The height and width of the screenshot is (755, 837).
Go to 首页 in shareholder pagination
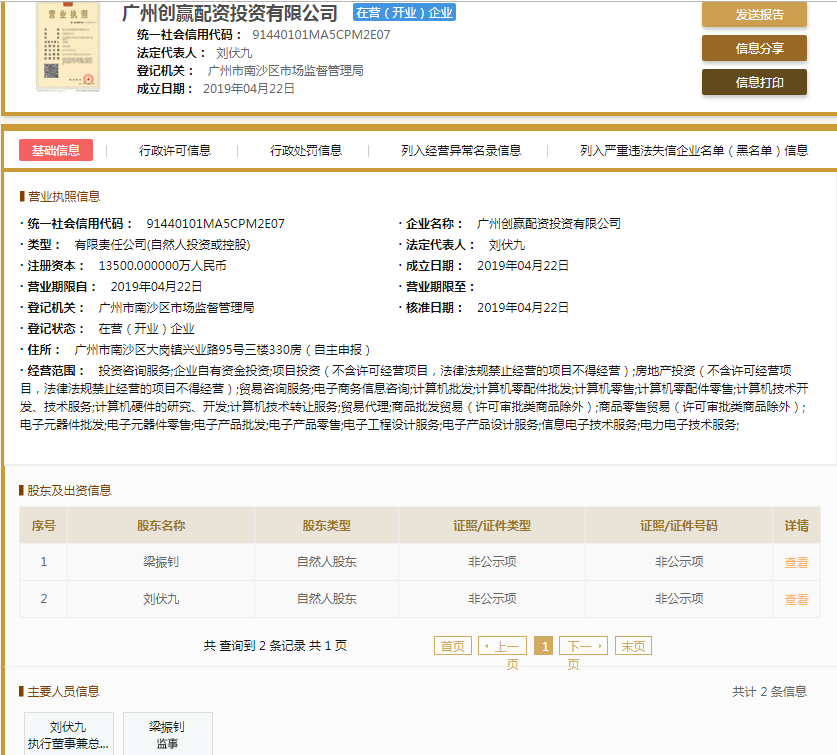pyautogui.click(x=453, y=646)
